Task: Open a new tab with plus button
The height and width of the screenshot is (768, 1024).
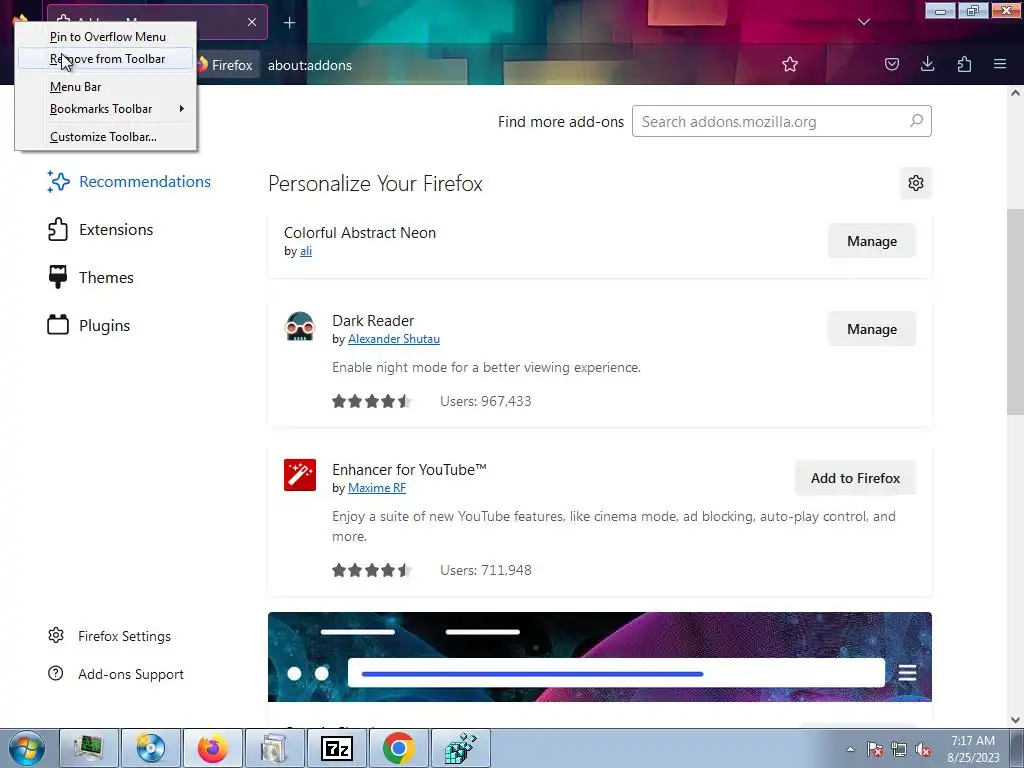Action: 289,23
